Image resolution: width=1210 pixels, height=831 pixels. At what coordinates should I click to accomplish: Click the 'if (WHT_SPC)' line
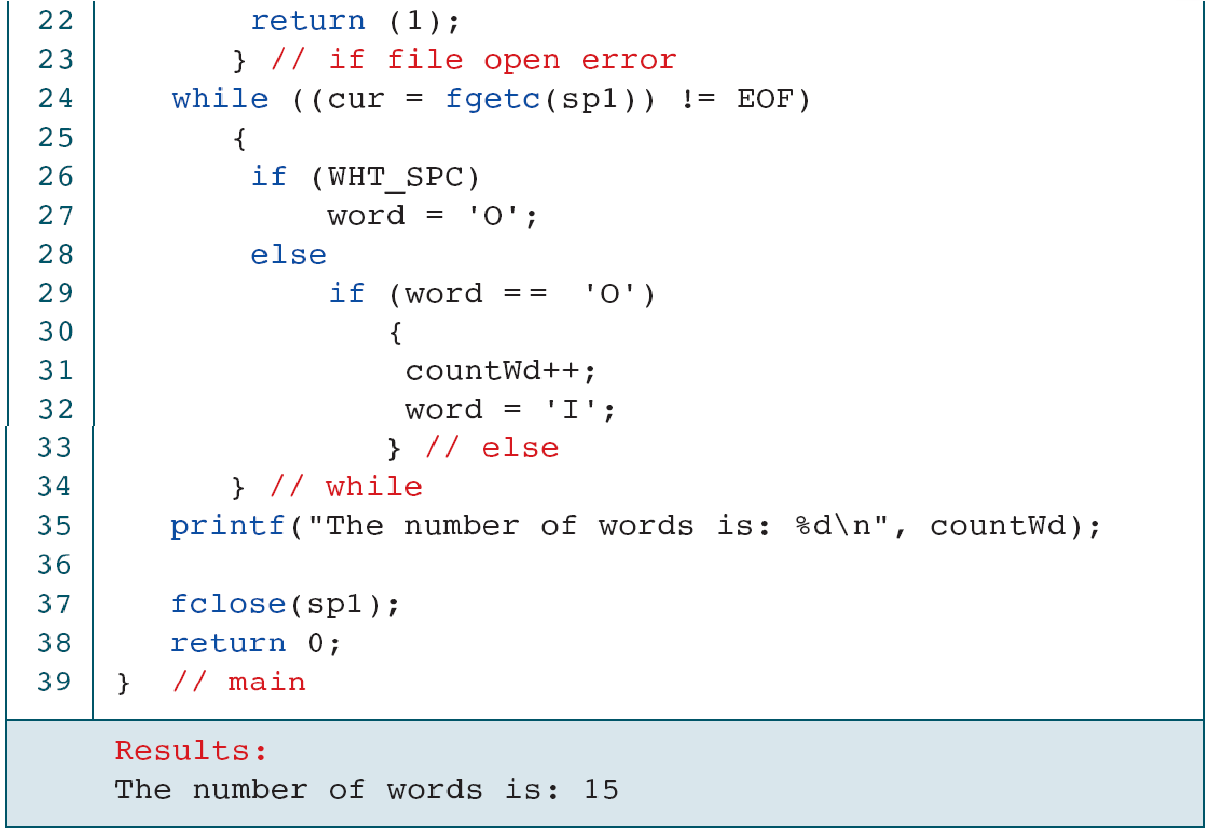tap(366, 177)
